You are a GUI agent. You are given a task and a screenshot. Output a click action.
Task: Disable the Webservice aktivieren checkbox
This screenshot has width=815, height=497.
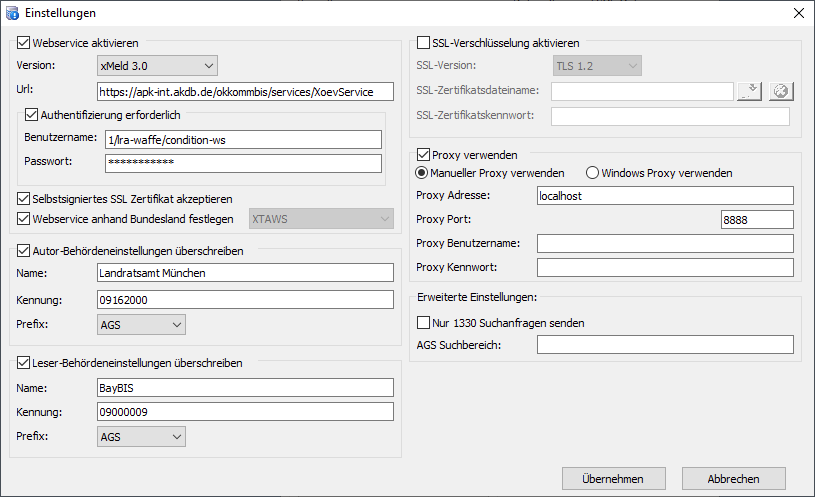pyautogui.click(x=24, y=43)
